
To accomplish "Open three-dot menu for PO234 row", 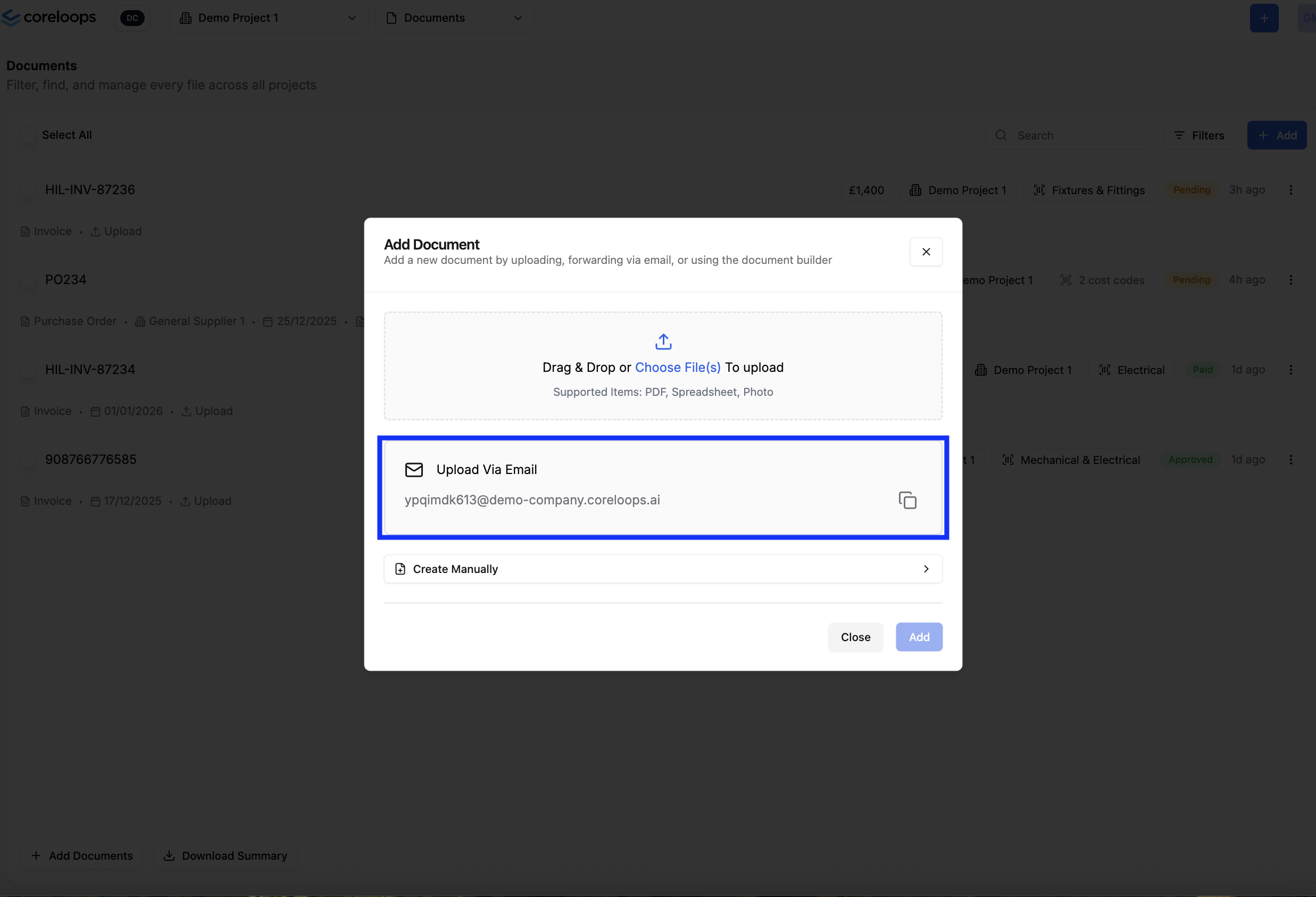I will [x=1290, y=280].
